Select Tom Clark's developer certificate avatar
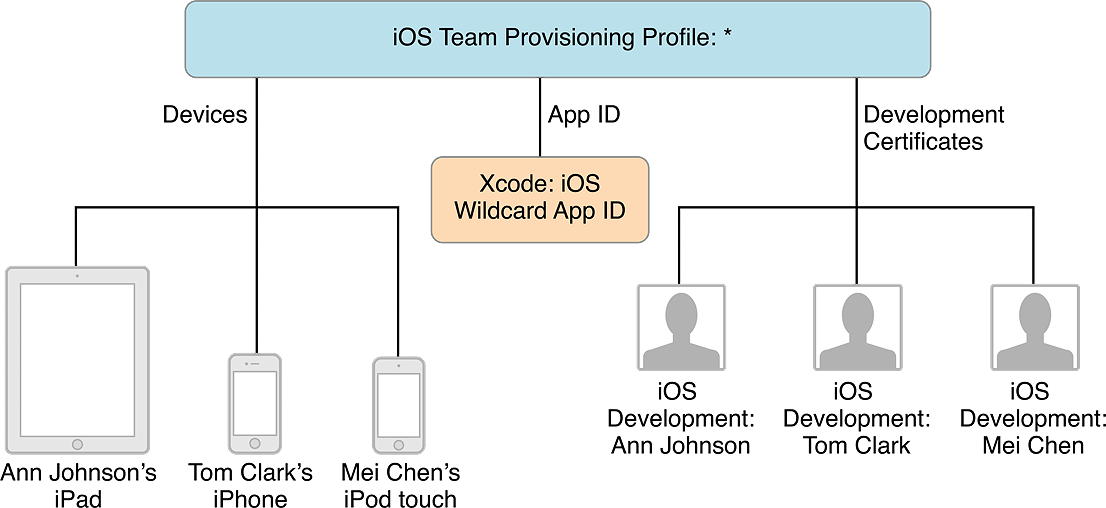The height and width of the screenshot is (508, 1106). 857,327
